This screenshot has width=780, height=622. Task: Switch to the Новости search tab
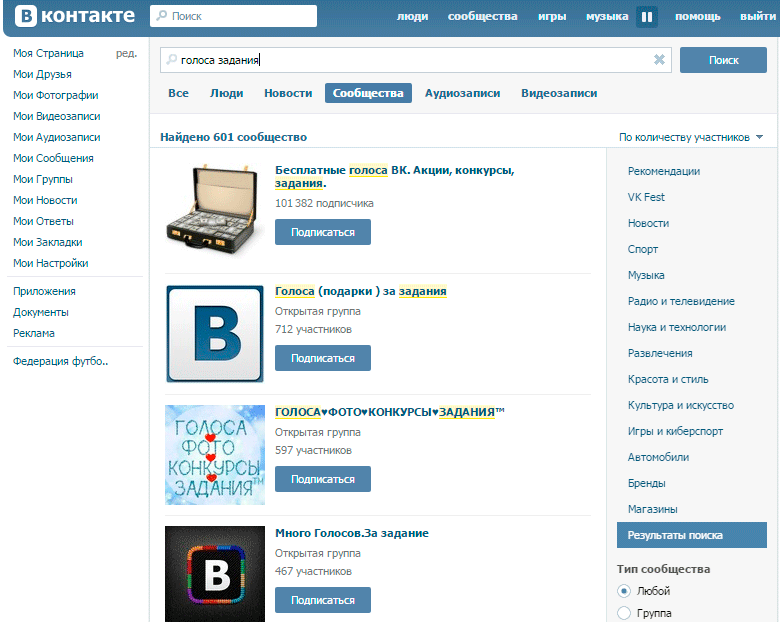click(288, 93)
